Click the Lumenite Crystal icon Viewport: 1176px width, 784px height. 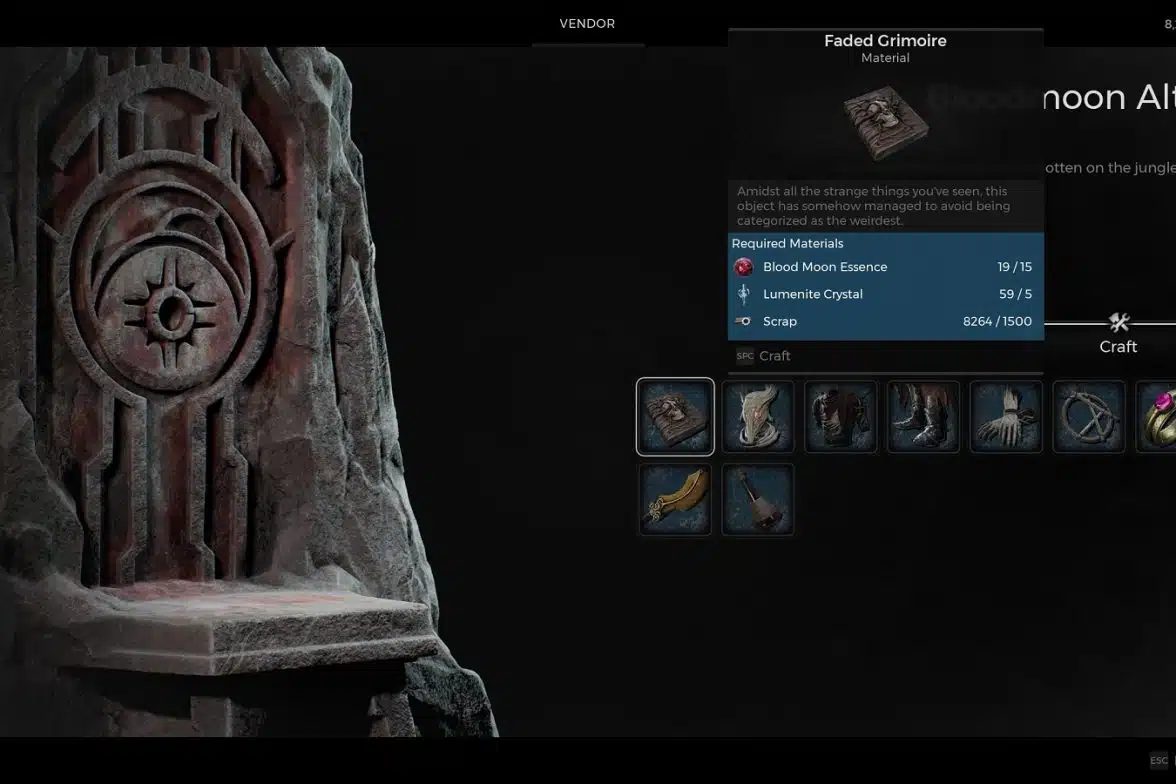point(743,294)
